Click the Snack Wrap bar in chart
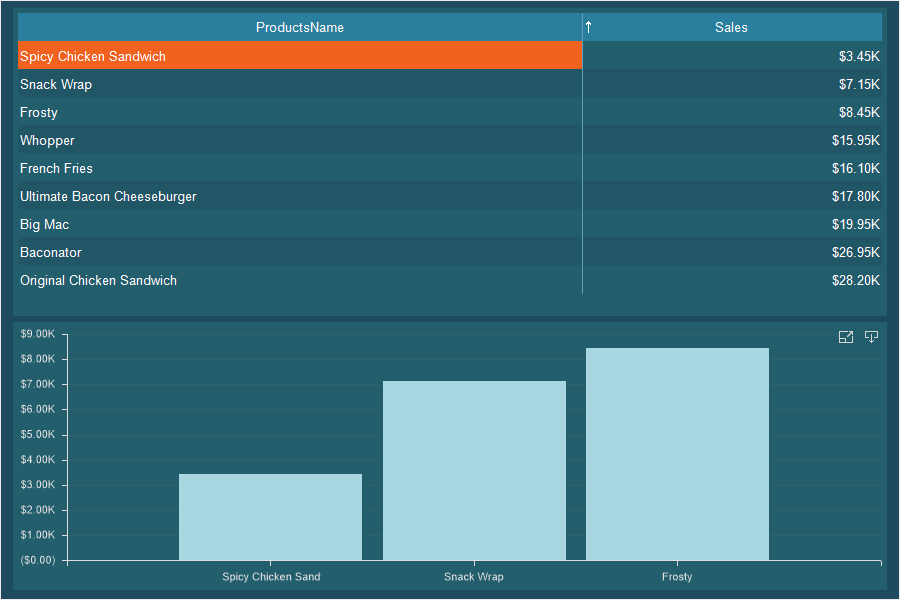Viewport: 900px width, 600px height. pos(474,470)
